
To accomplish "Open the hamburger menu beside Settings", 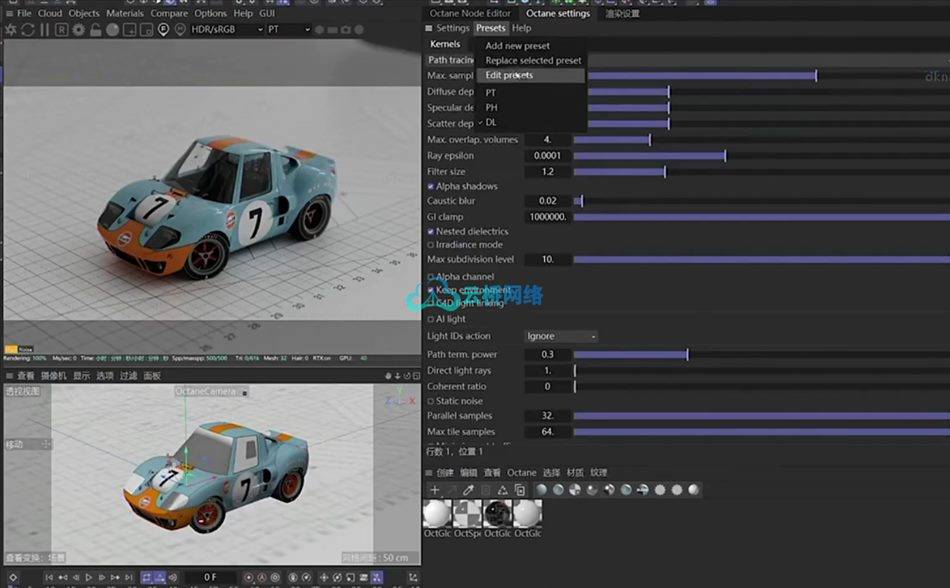I will point(429,28).
